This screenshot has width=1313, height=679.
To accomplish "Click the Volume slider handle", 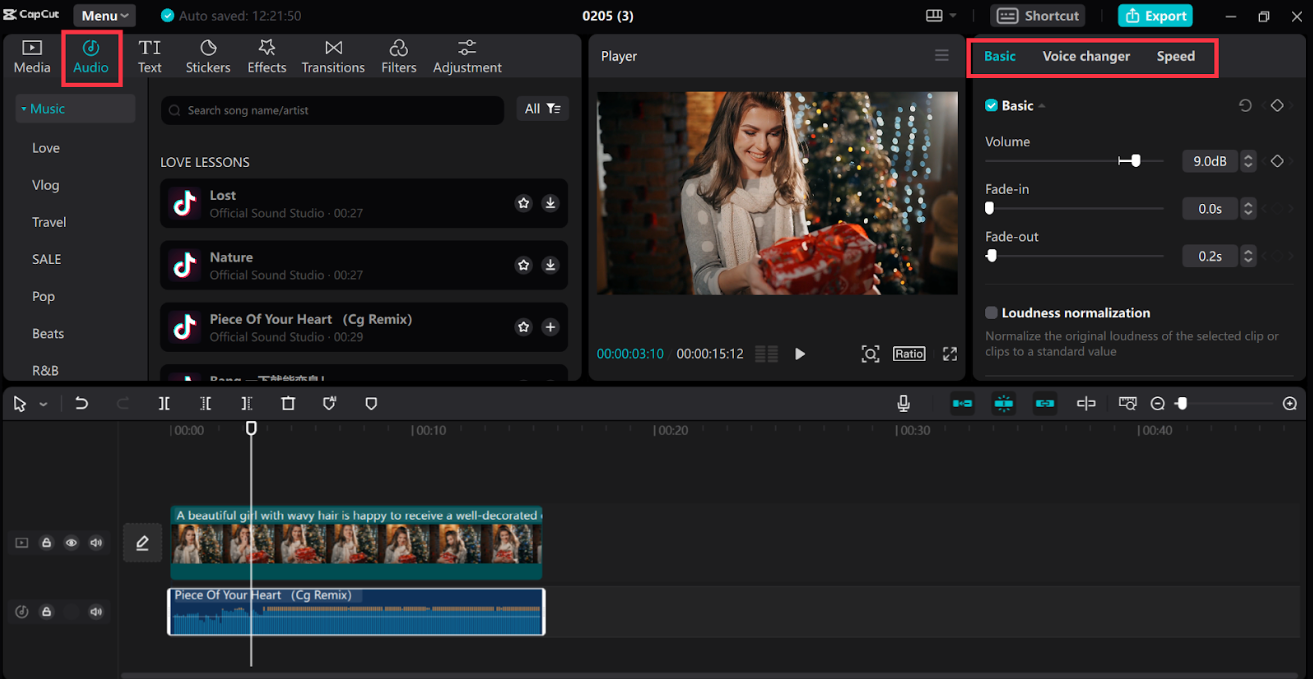I will tap(1135, 161).
